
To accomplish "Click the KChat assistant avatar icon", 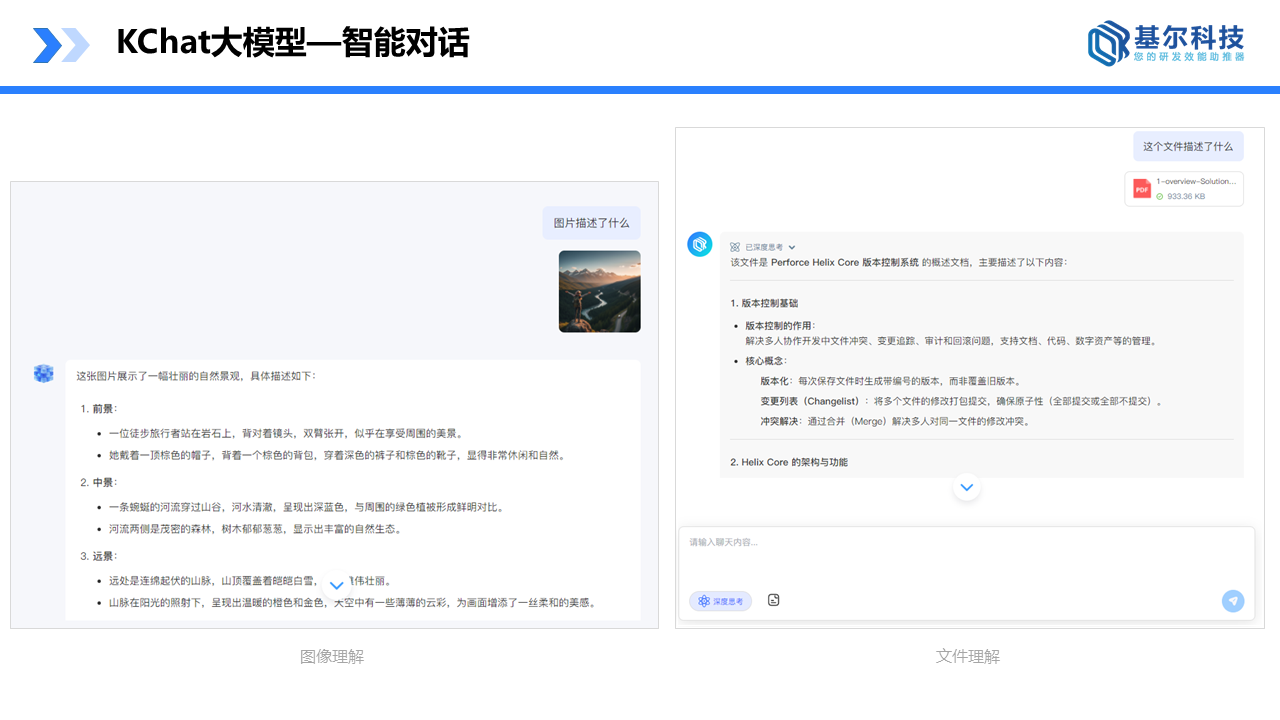I will (x=699, y=244).
